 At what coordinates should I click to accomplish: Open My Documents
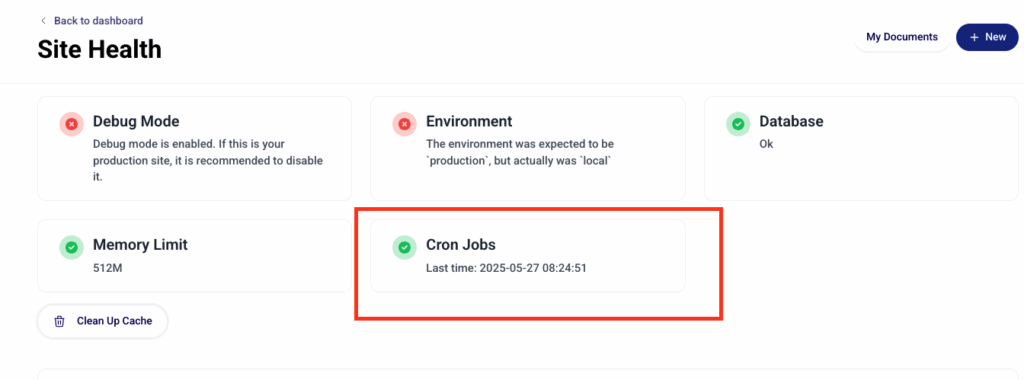902,37
